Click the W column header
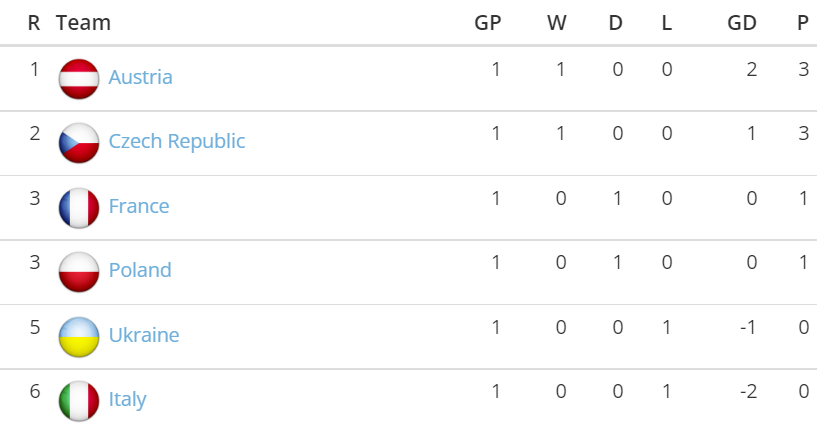 557,22
